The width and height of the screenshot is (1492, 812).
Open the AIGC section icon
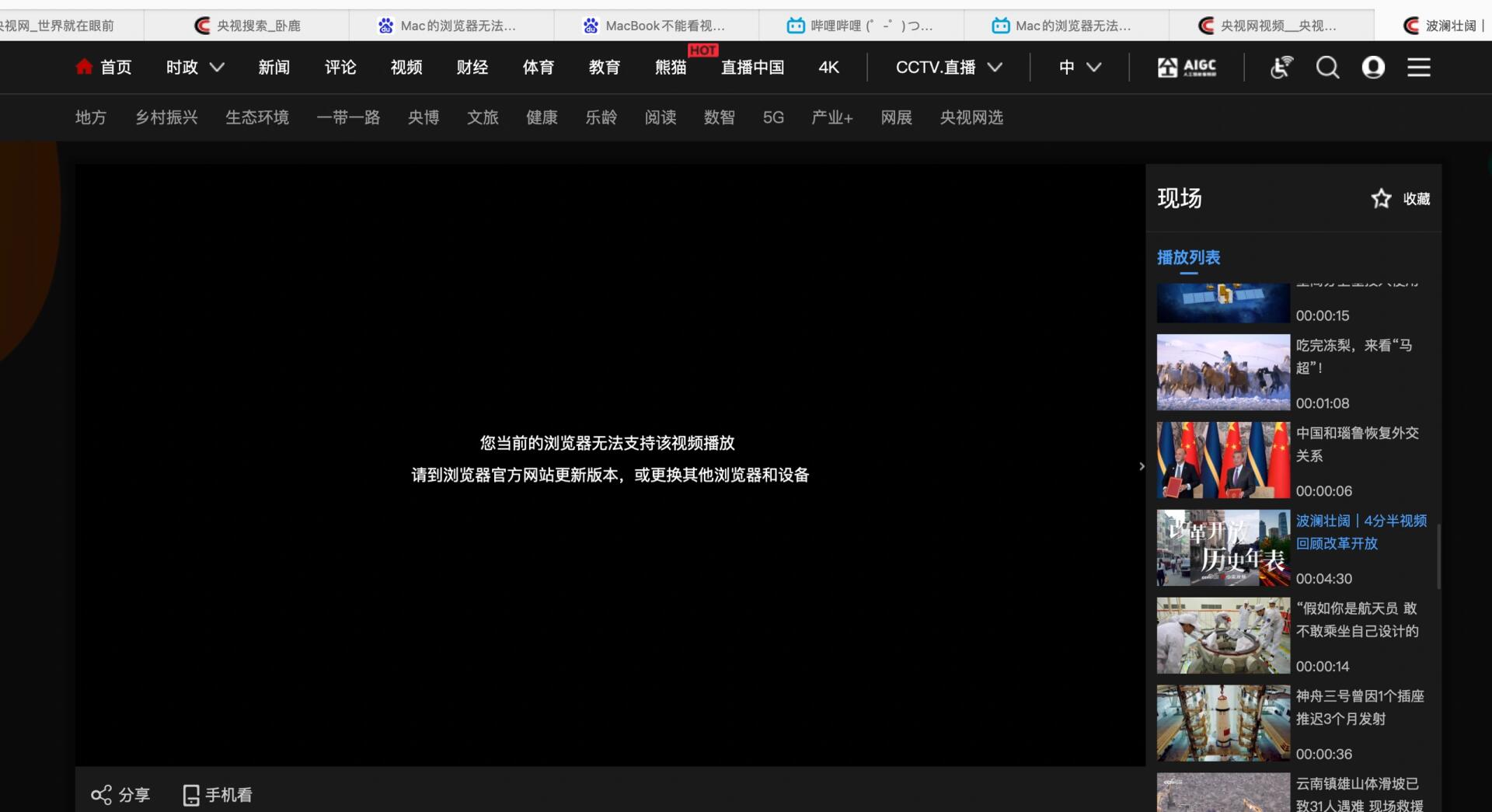(1187, 68)
